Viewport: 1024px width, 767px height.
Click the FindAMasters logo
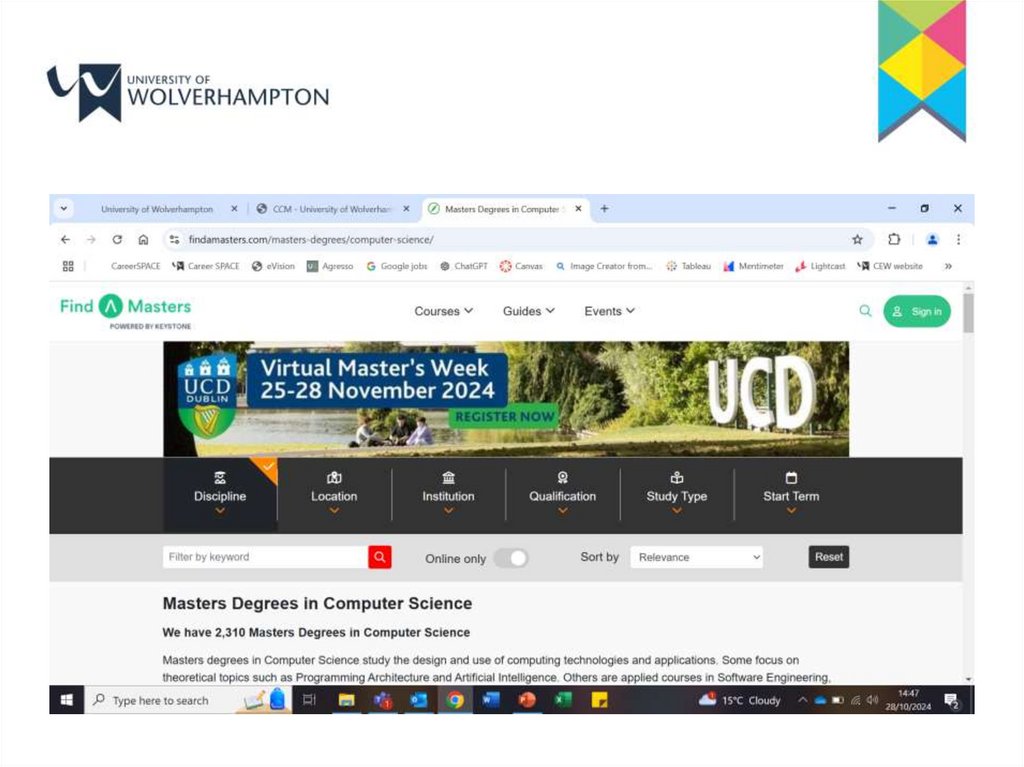coord(126,311)
